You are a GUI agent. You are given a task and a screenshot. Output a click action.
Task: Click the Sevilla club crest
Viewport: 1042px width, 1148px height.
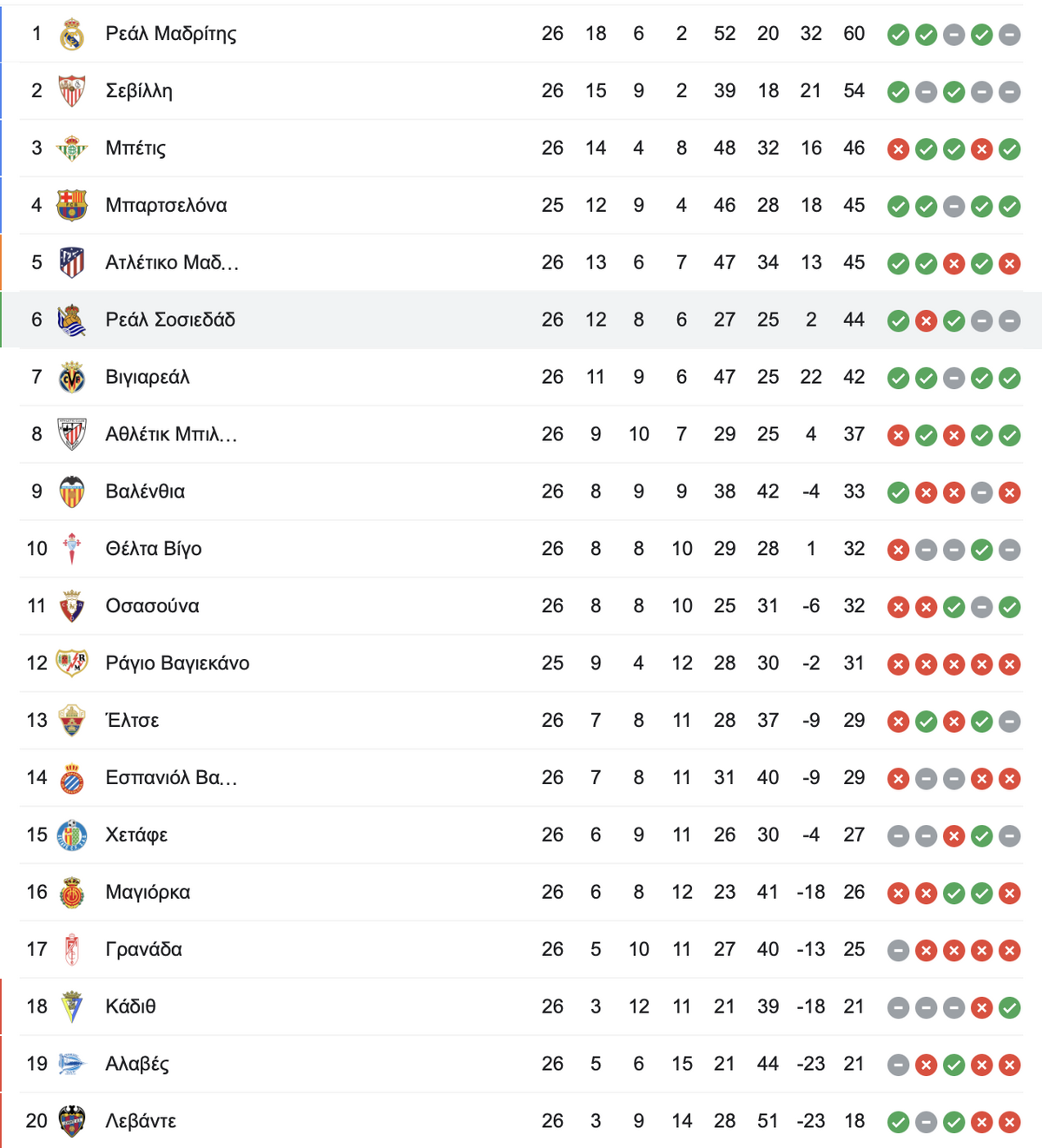tap(72, 91)
